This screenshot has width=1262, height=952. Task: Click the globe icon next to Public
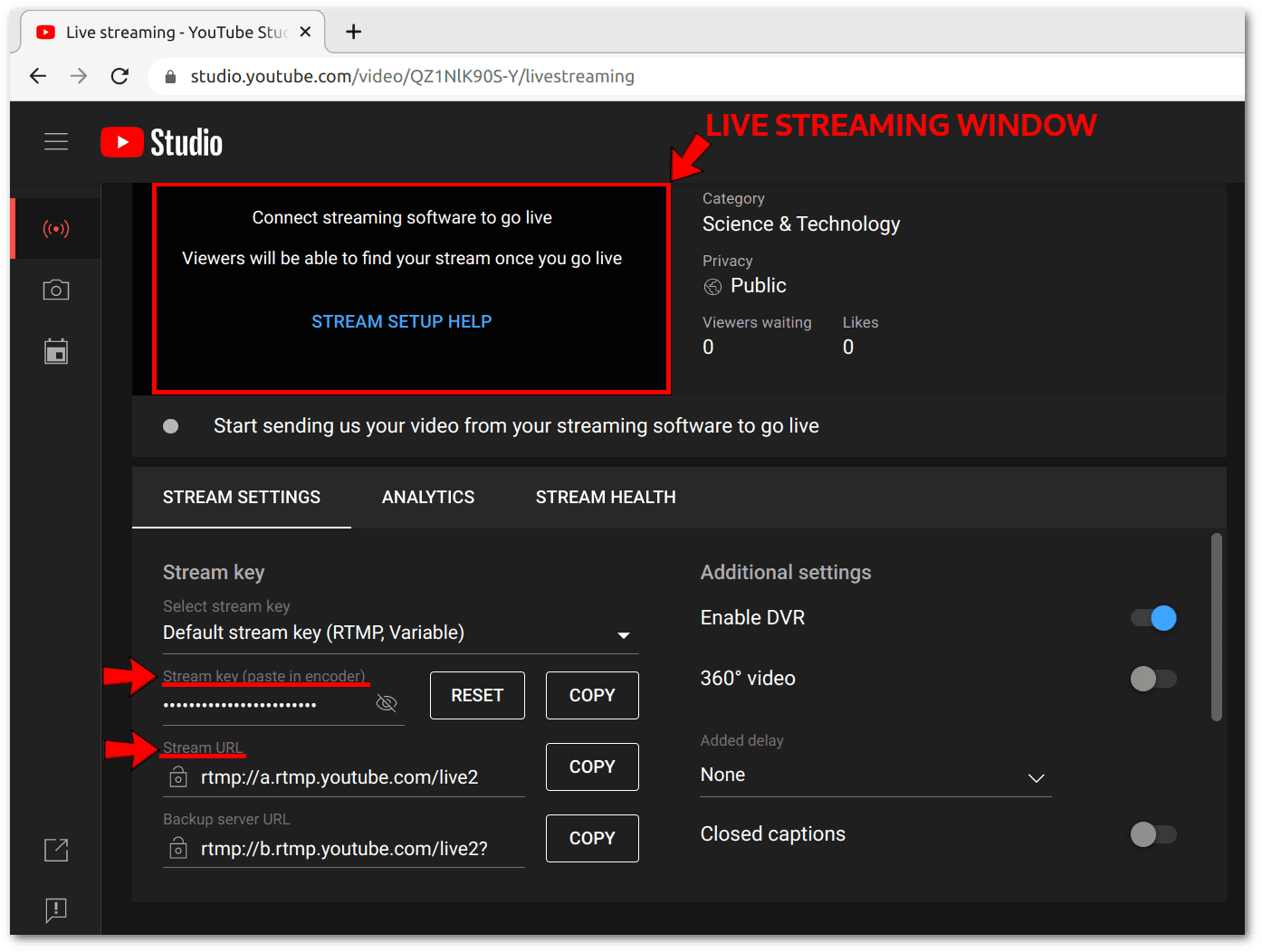point(713,287)
